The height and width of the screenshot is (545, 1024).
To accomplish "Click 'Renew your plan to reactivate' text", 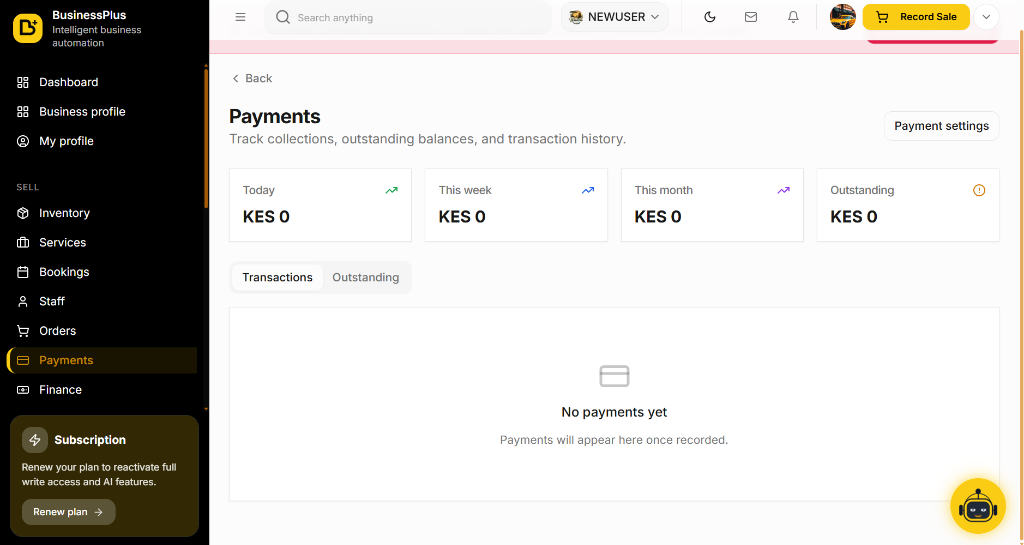I will coord(99,475).
